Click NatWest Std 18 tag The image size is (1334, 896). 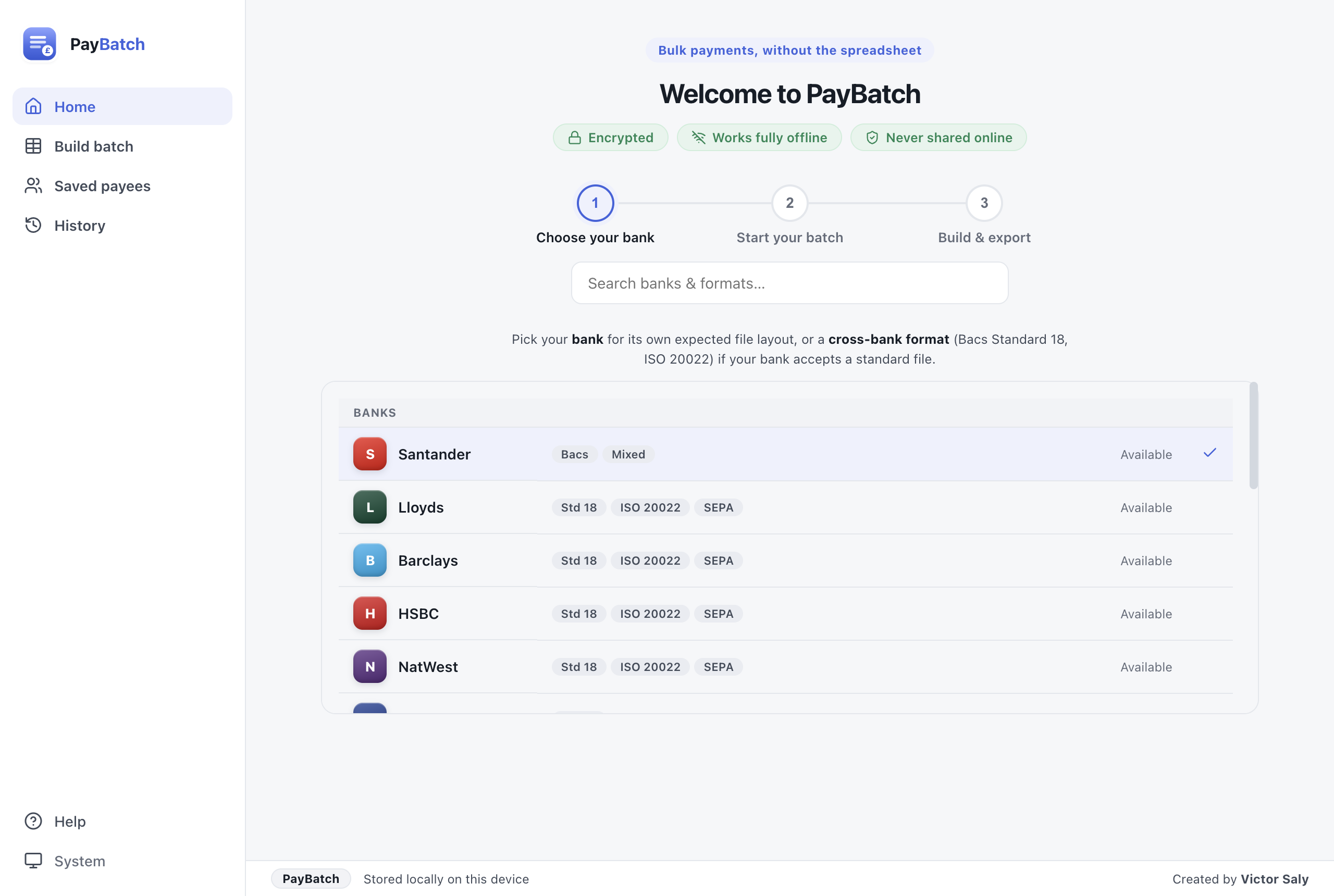578,667
